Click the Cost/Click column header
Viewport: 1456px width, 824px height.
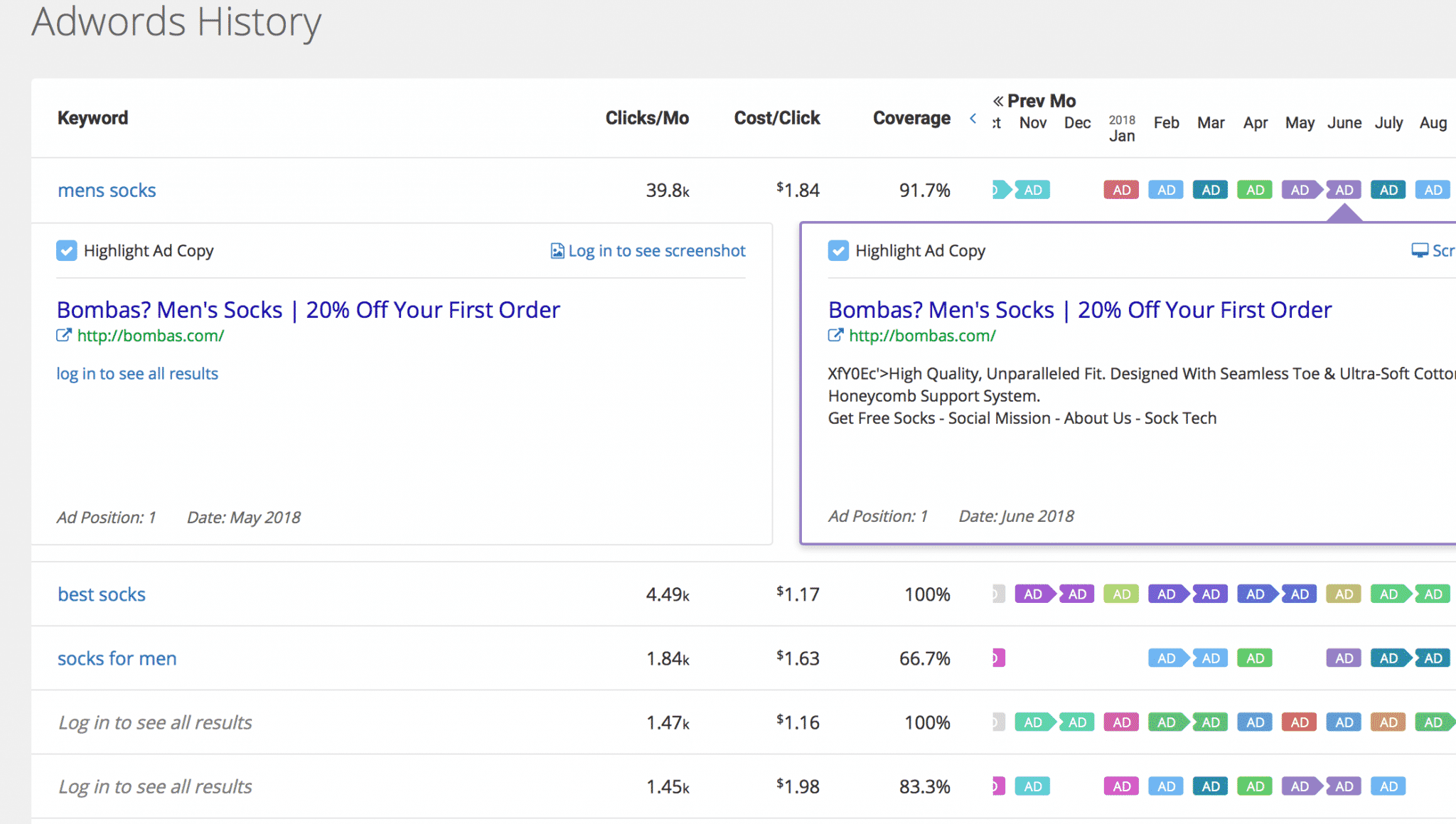(777, 118)
